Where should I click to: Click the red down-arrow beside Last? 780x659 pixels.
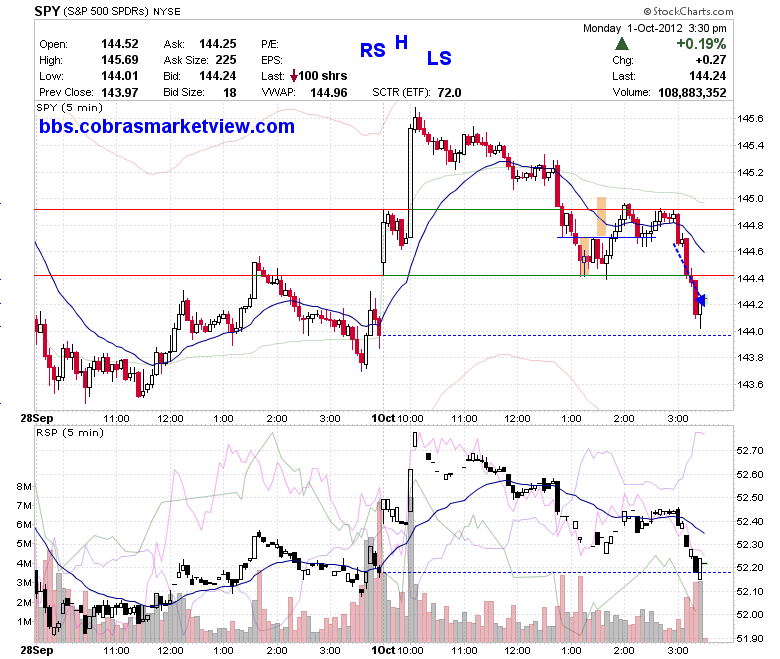coord(293,76)
